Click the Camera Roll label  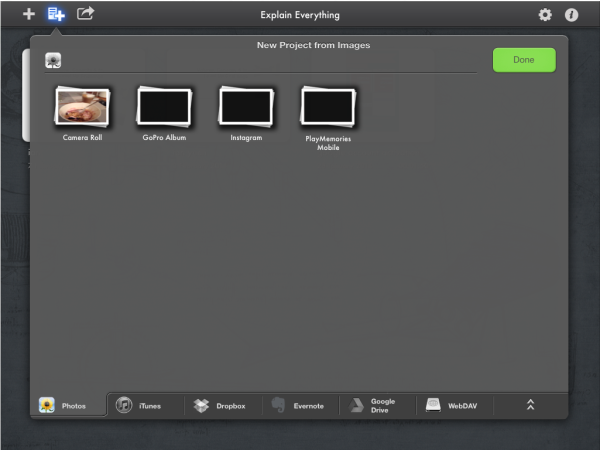(82, 137)
